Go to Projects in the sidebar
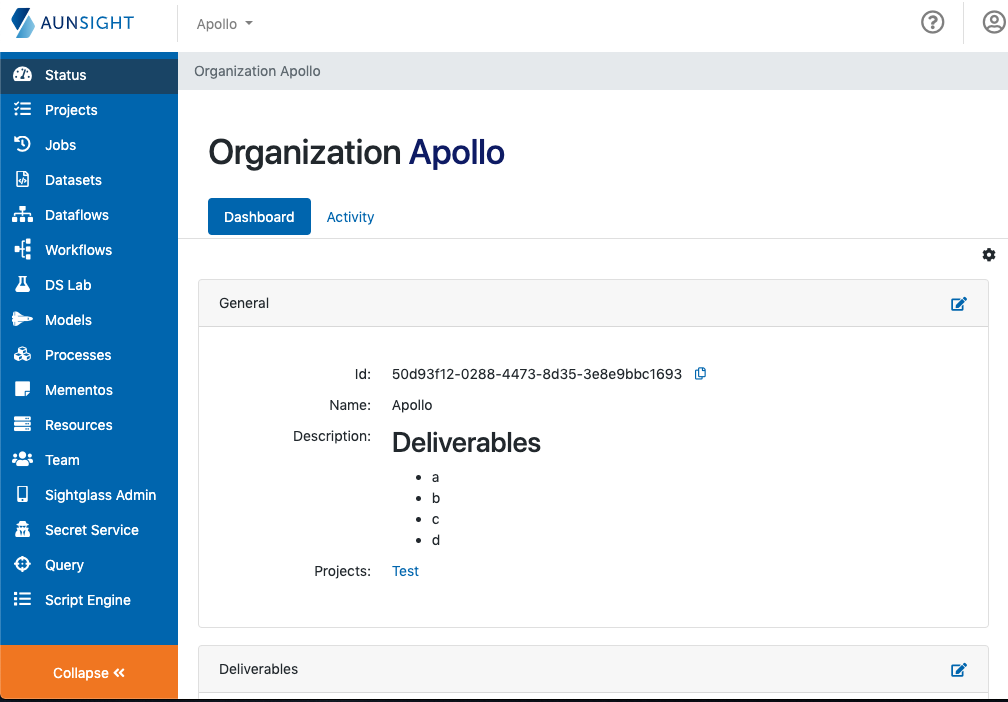 [71, 110]
